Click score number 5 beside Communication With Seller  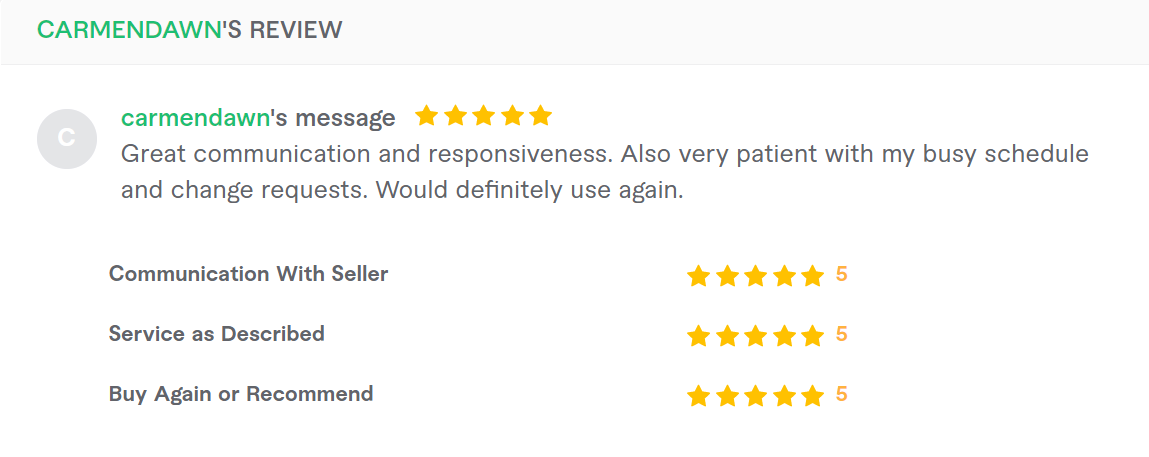click(841, 275)
